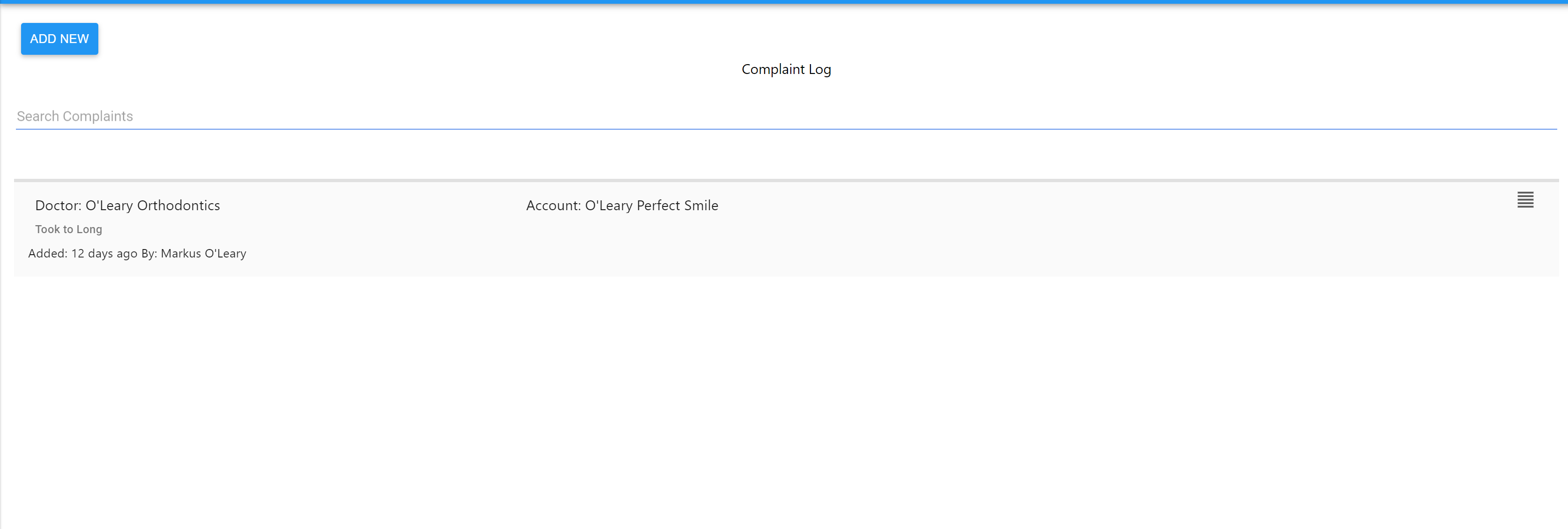Click the gray divider above complaint card
1568x529 pixels.
785,180
